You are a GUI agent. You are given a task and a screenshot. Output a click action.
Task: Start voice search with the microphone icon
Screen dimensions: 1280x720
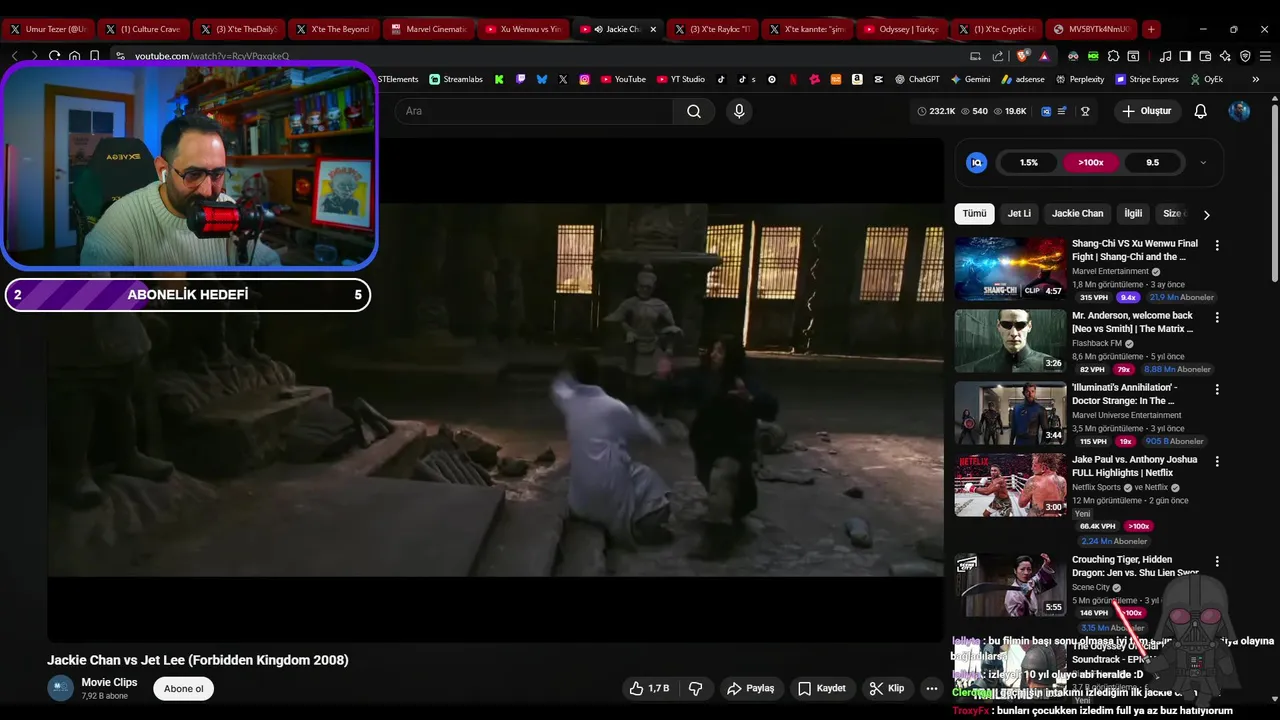pos(739,111)
